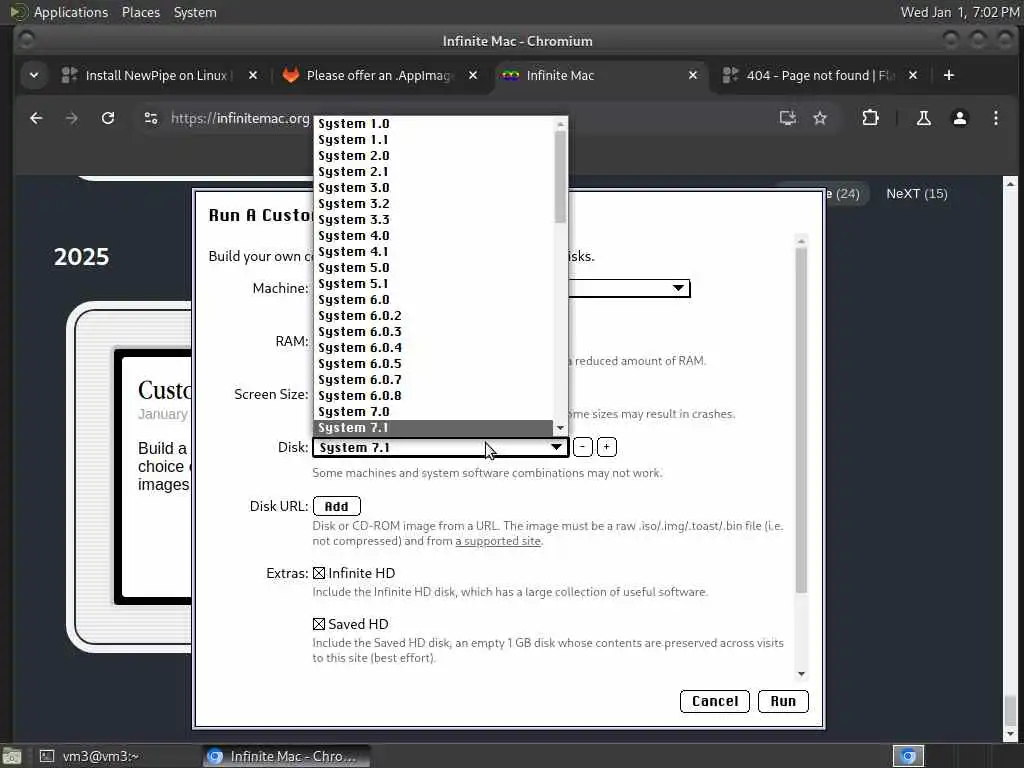Select System 1.1 from the list
The width and height of the screenshot is (1024, 768).
click(x=434, y=140)
